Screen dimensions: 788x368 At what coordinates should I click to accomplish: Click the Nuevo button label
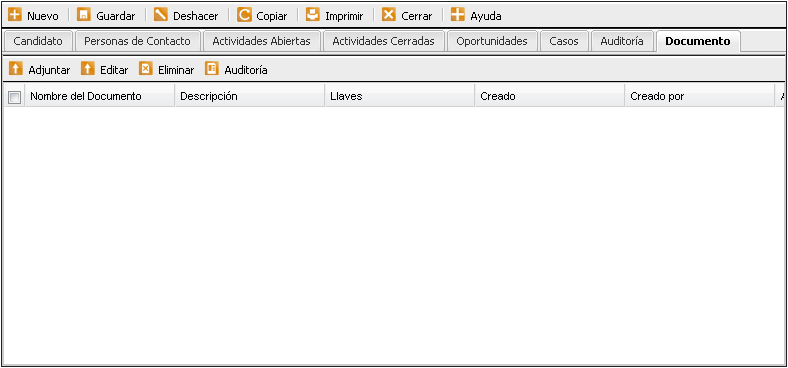click(43, 16)
